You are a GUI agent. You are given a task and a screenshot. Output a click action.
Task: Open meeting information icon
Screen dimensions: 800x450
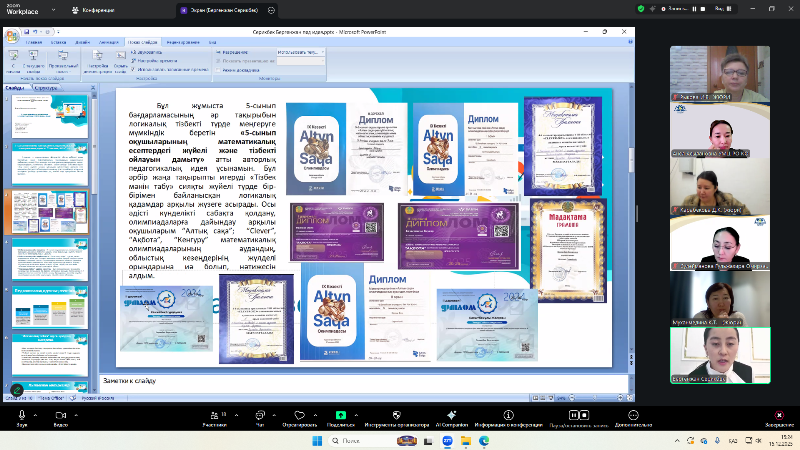click(507, 414)
